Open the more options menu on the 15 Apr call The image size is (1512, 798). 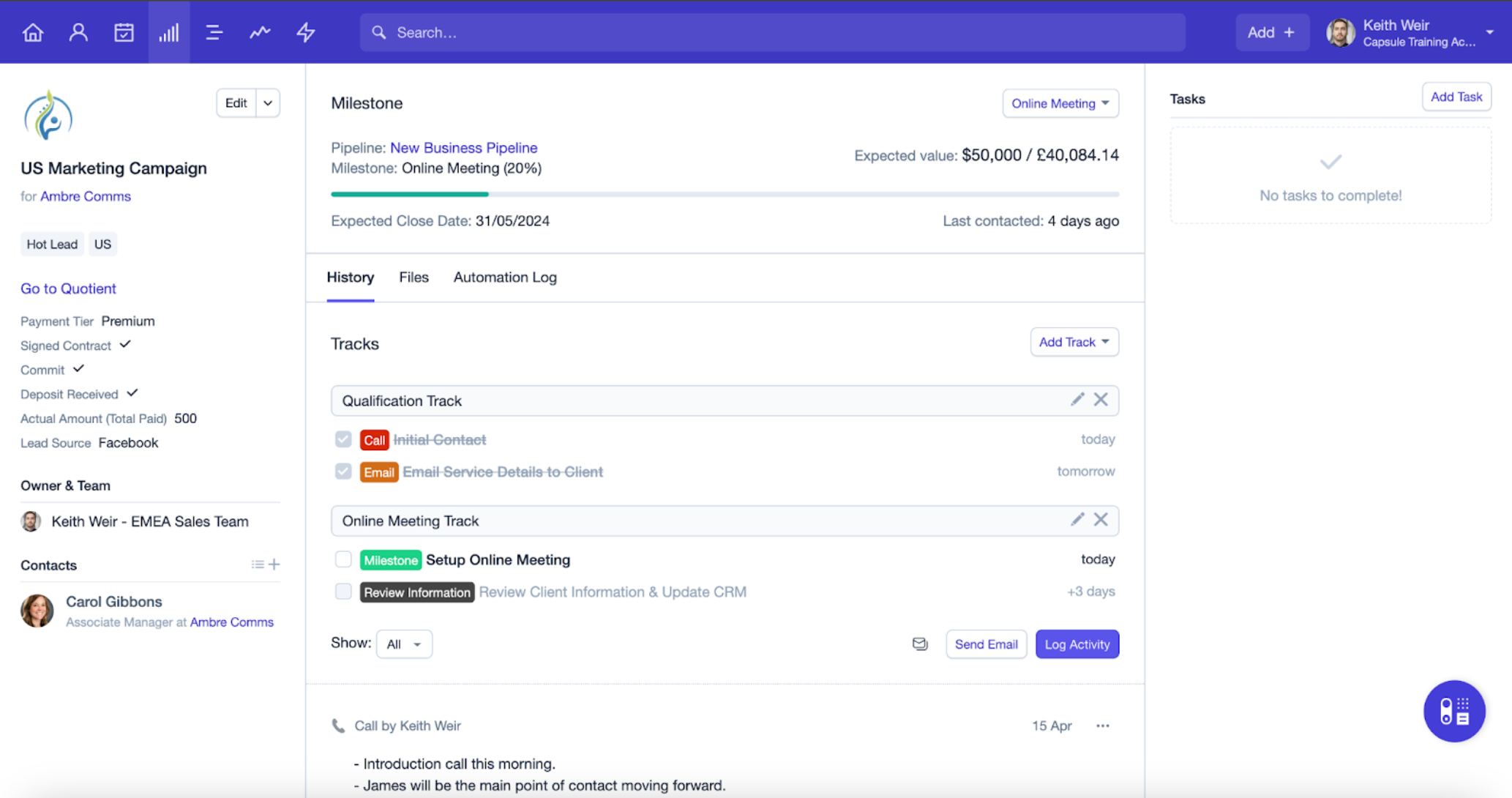1103,726
